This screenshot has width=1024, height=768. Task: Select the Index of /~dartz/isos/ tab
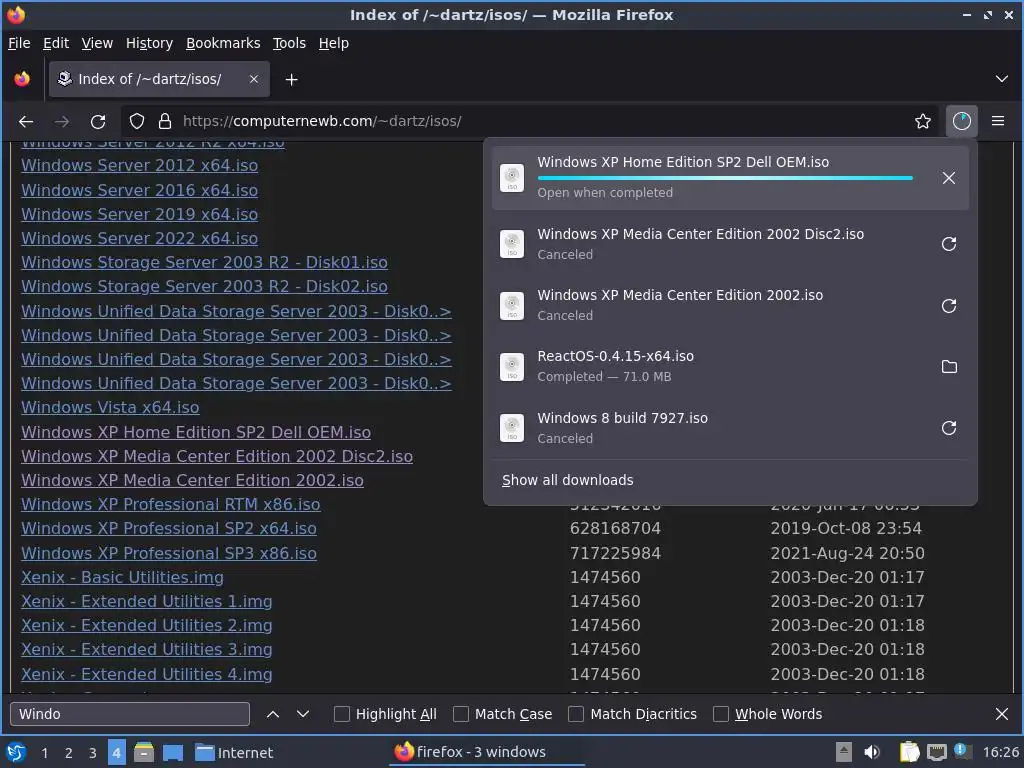click(x=159, y=79)
